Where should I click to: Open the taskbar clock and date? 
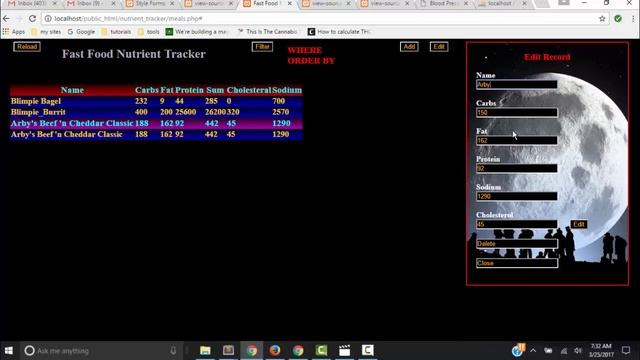[601, 351]
